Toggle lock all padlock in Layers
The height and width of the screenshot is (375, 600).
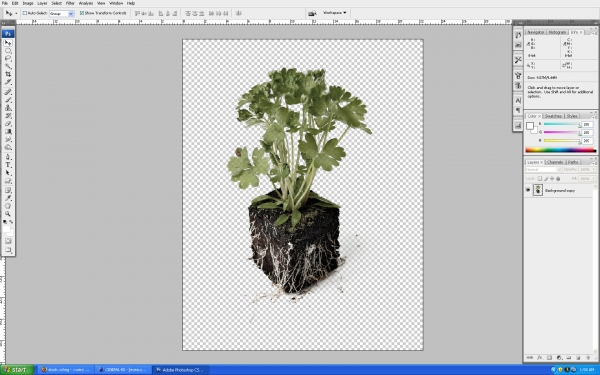(558, 179)
